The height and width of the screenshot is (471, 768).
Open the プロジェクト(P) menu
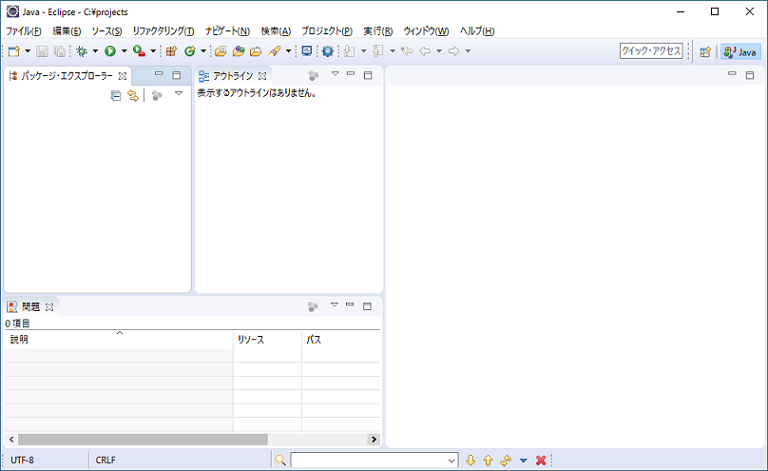click(327, 31)
